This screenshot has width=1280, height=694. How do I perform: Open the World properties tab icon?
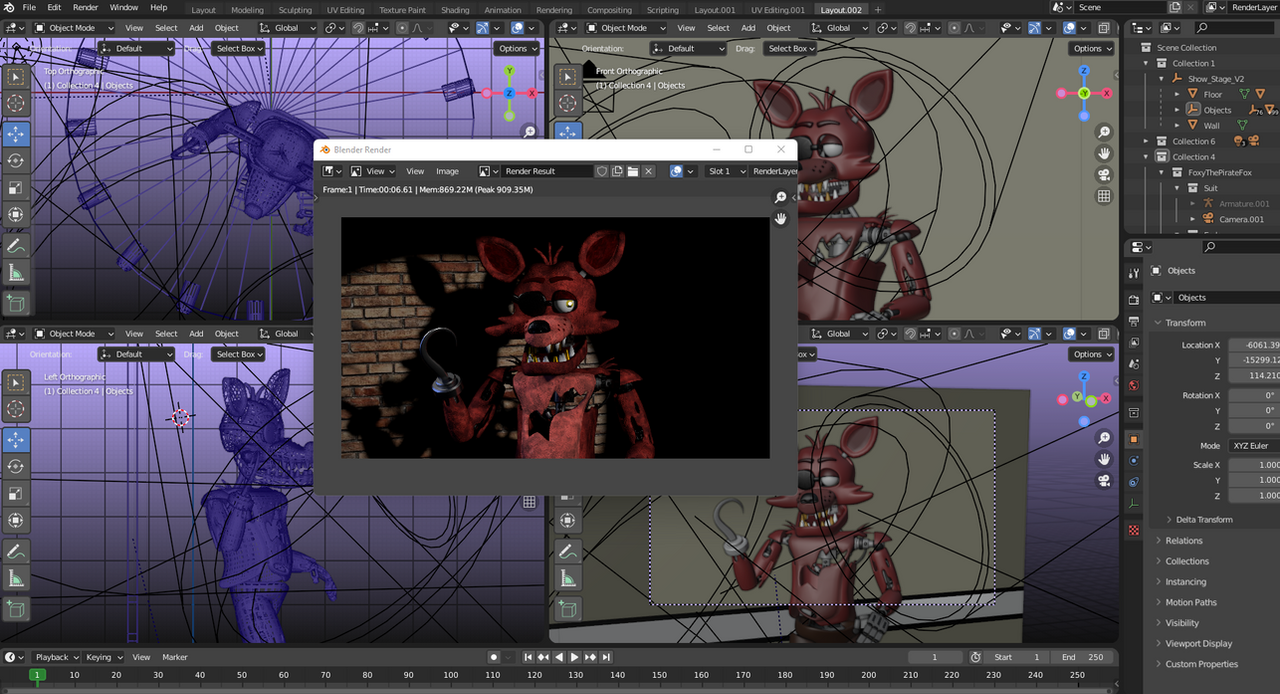[1133, 385]
